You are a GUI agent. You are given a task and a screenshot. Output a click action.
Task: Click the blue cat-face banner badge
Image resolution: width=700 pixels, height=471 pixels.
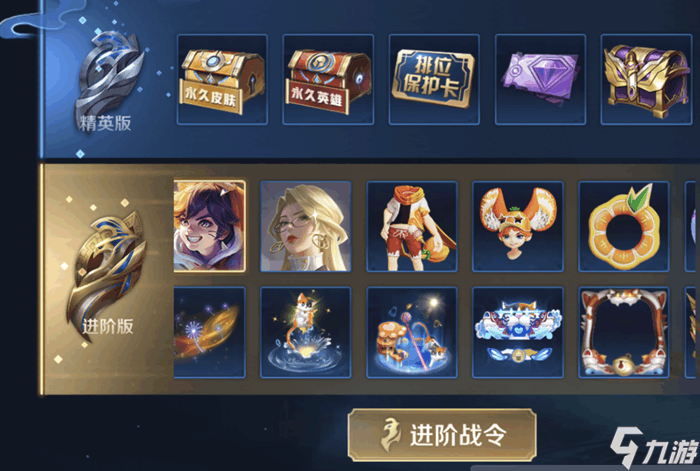[x=518, y=332]
